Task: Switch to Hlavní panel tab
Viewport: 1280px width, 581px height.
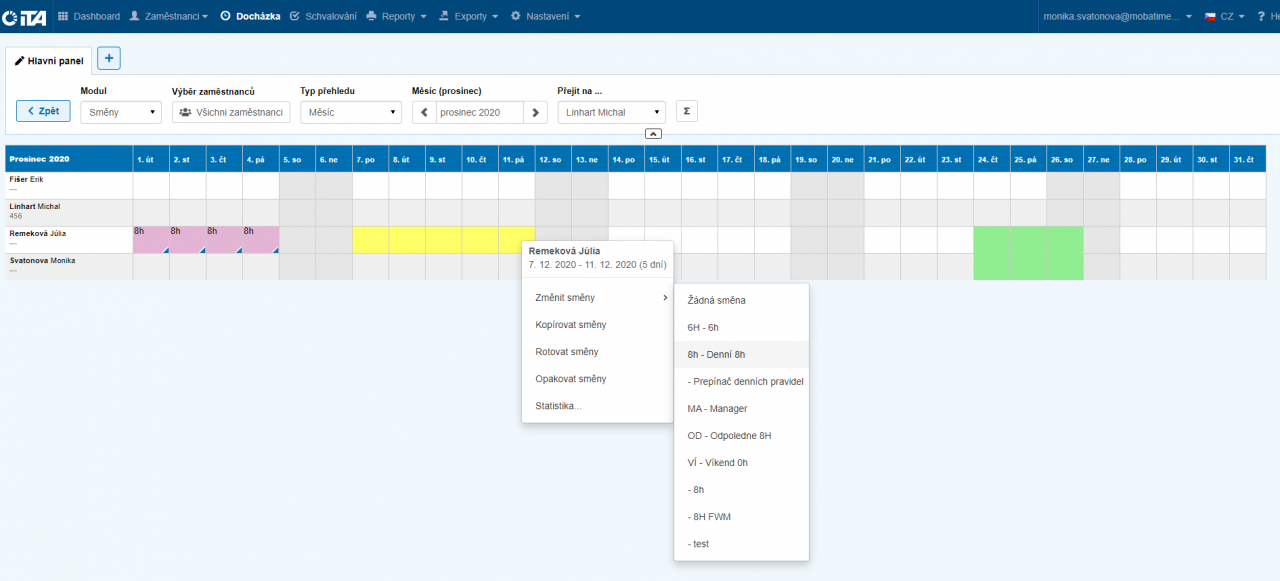Action: (49, 60)
